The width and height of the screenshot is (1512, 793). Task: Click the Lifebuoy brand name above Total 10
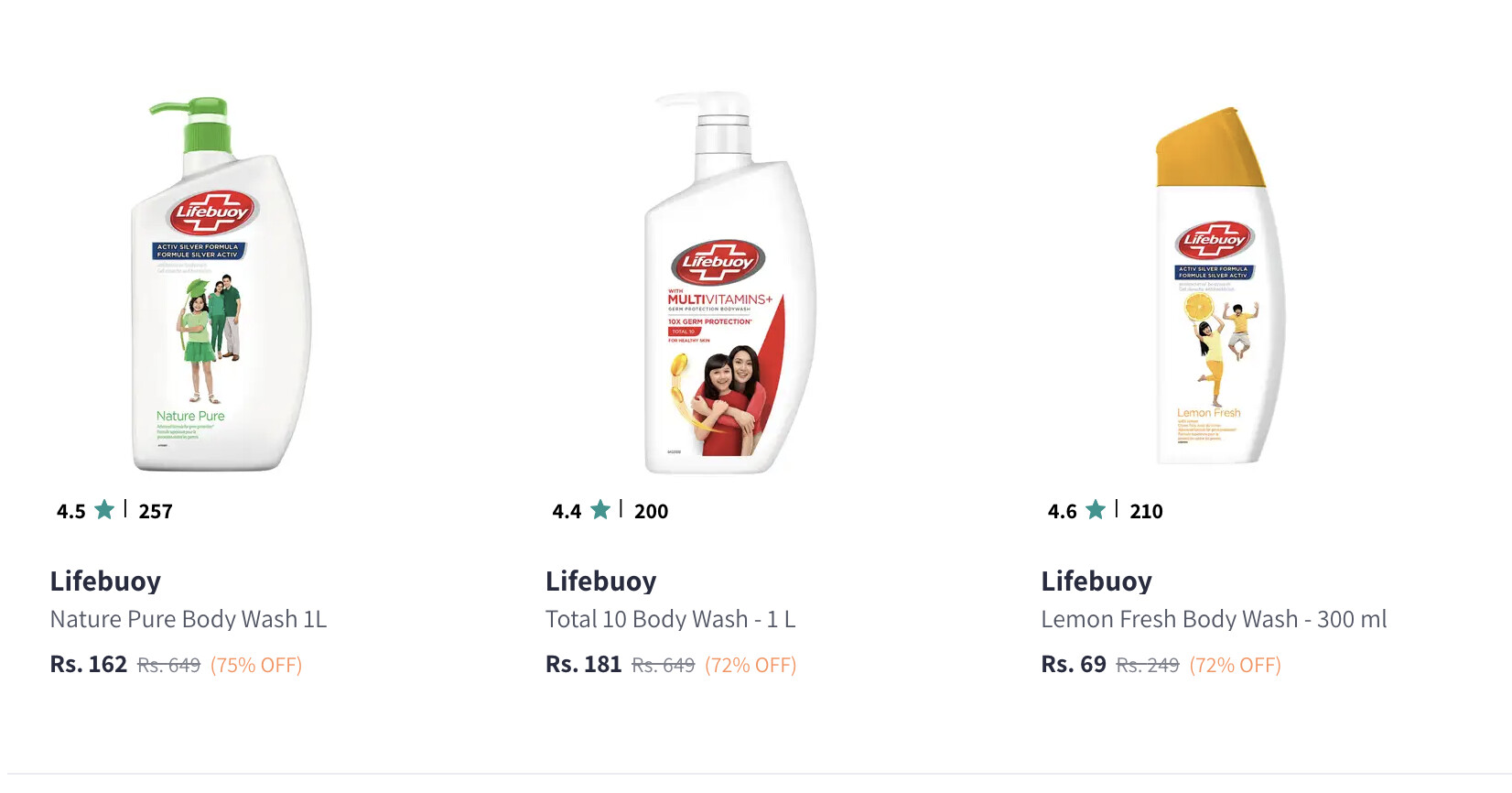coord(600,581)
